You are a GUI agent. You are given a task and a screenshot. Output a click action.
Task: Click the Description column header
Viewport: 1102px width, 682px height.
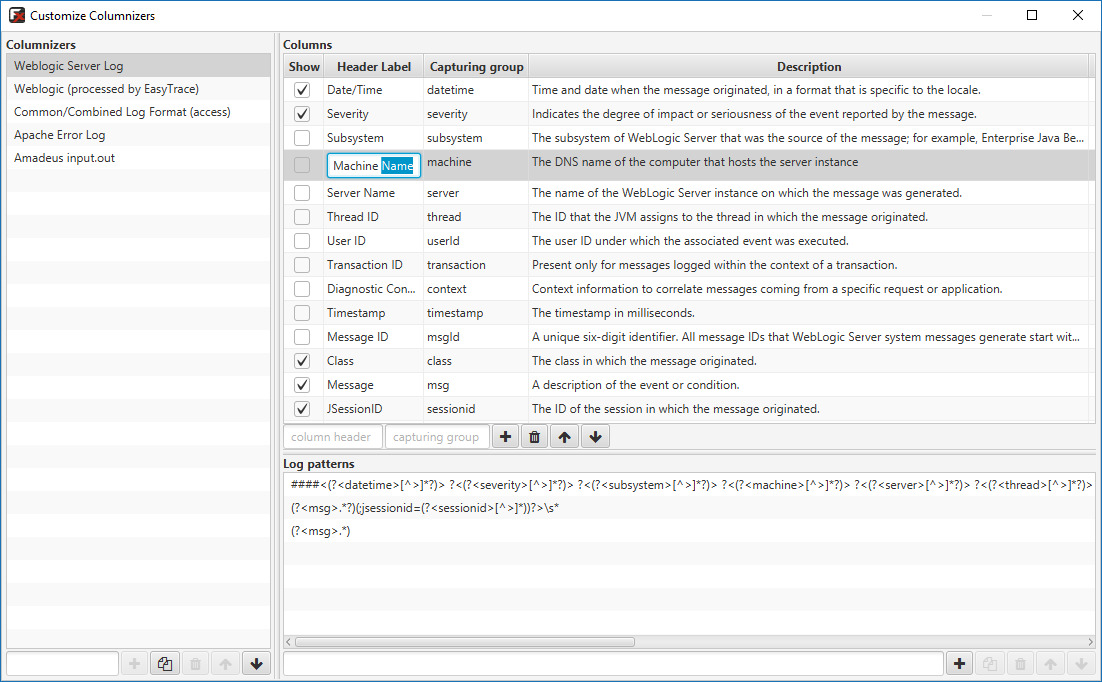[809, 67]
